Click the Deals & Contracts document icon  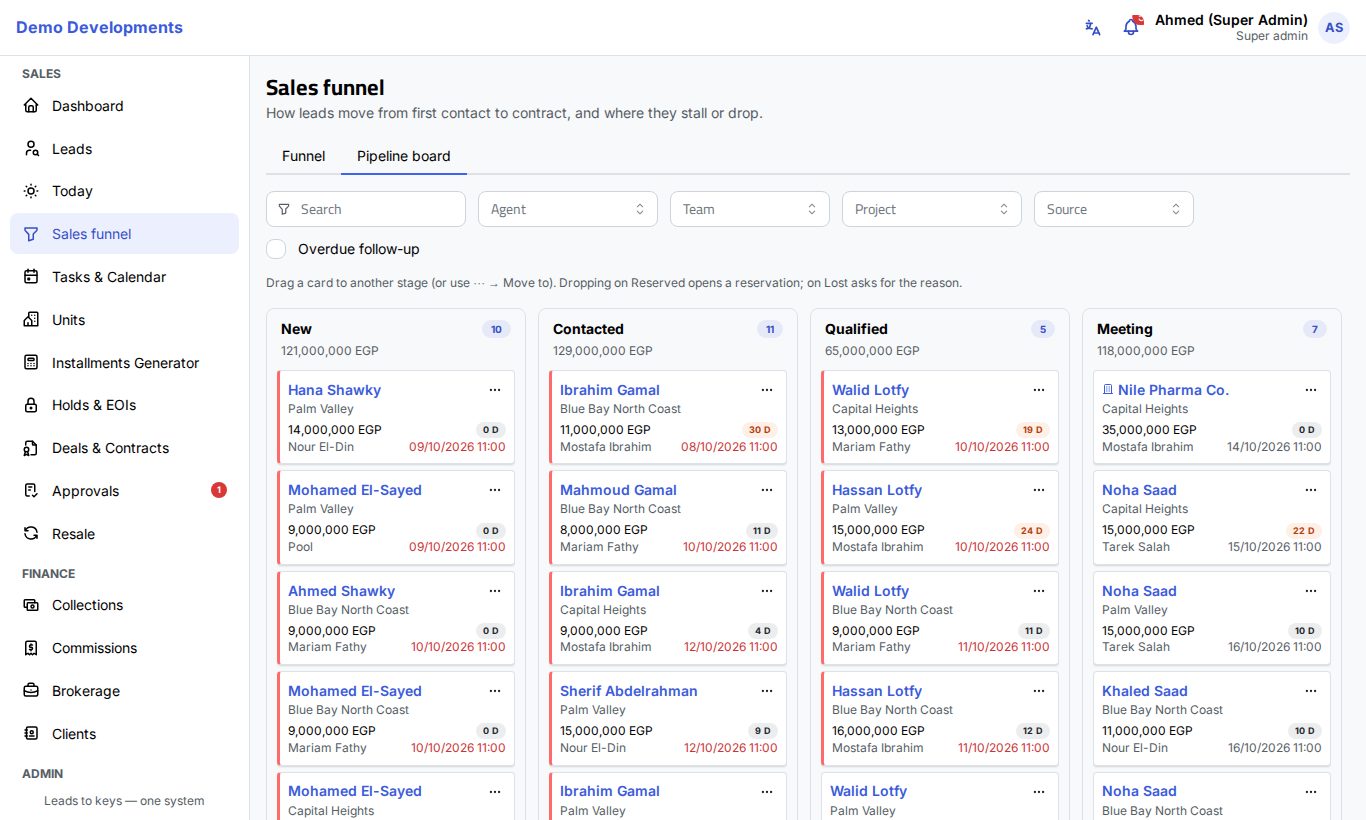point(32,448)
